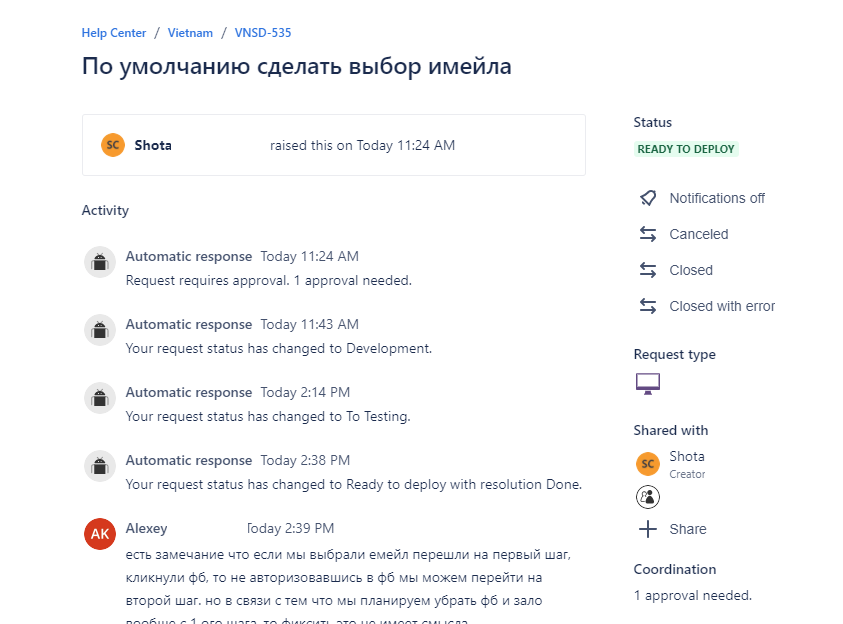Screen dimensions: 843x624
Task: Click bot avatar for 2:38 PM automatic response
Action: tap(100, 466)
